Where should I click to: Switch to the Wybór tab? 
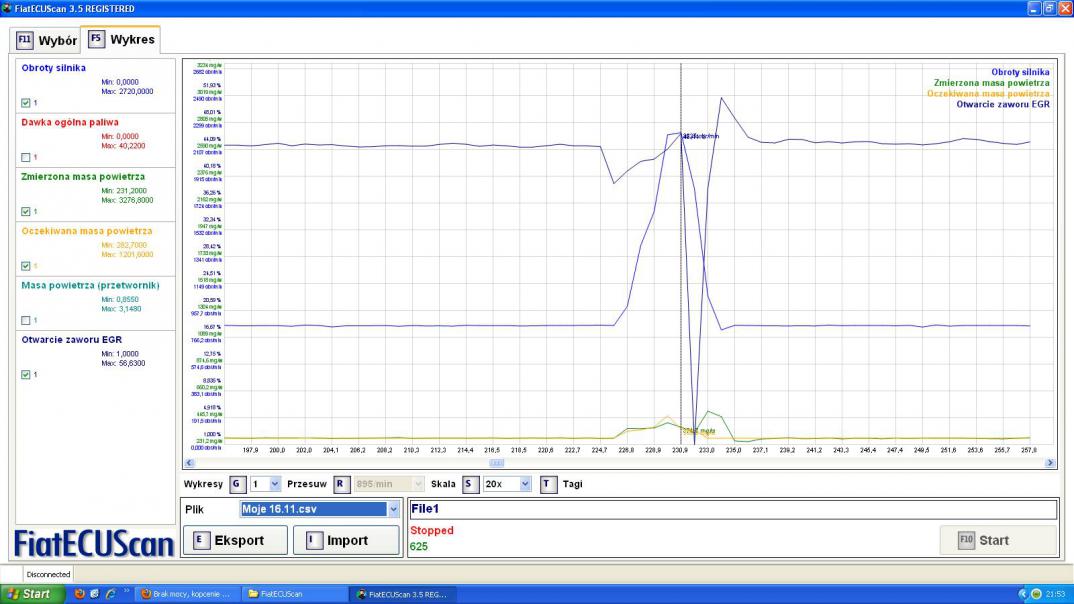46,41
